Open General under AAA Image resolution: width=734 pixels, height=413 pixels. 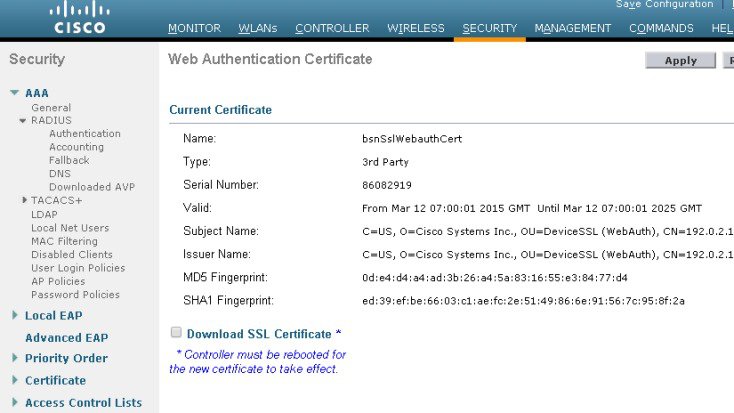pos(51,108)
